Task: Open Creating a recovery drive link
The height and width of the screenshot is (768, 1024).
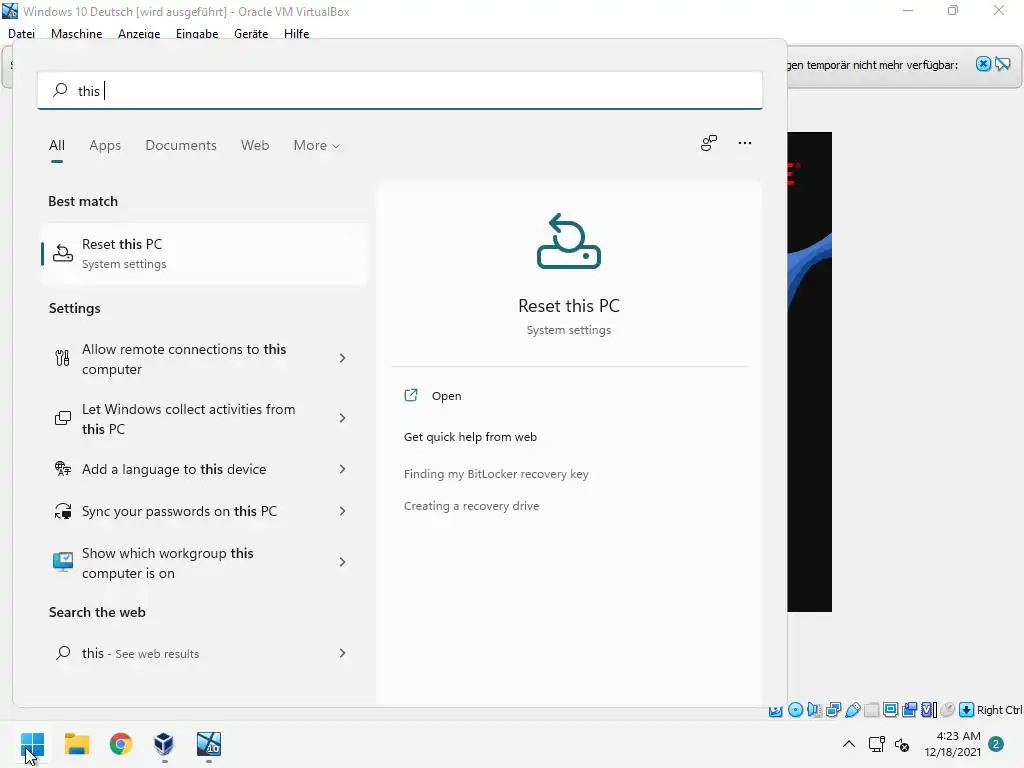Action: (x=471, y=505)
